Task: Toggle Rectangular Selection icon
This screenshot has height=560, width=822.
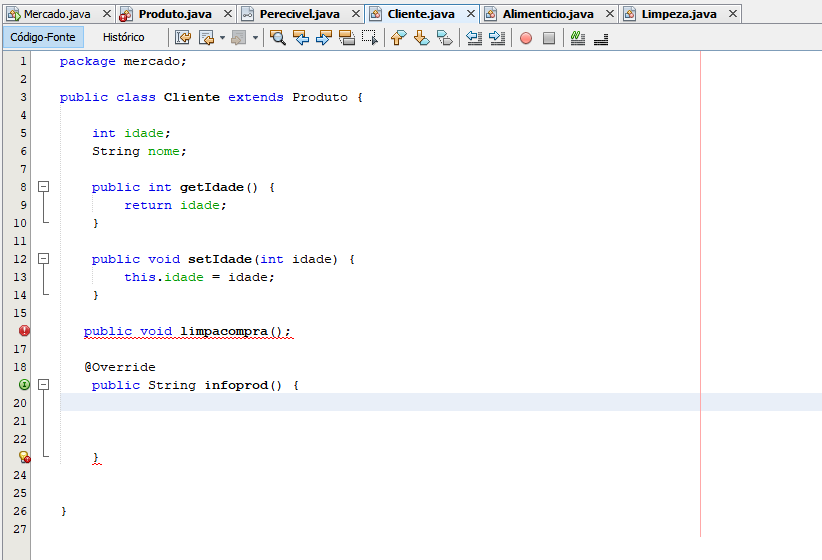Action: coord(370,38)
